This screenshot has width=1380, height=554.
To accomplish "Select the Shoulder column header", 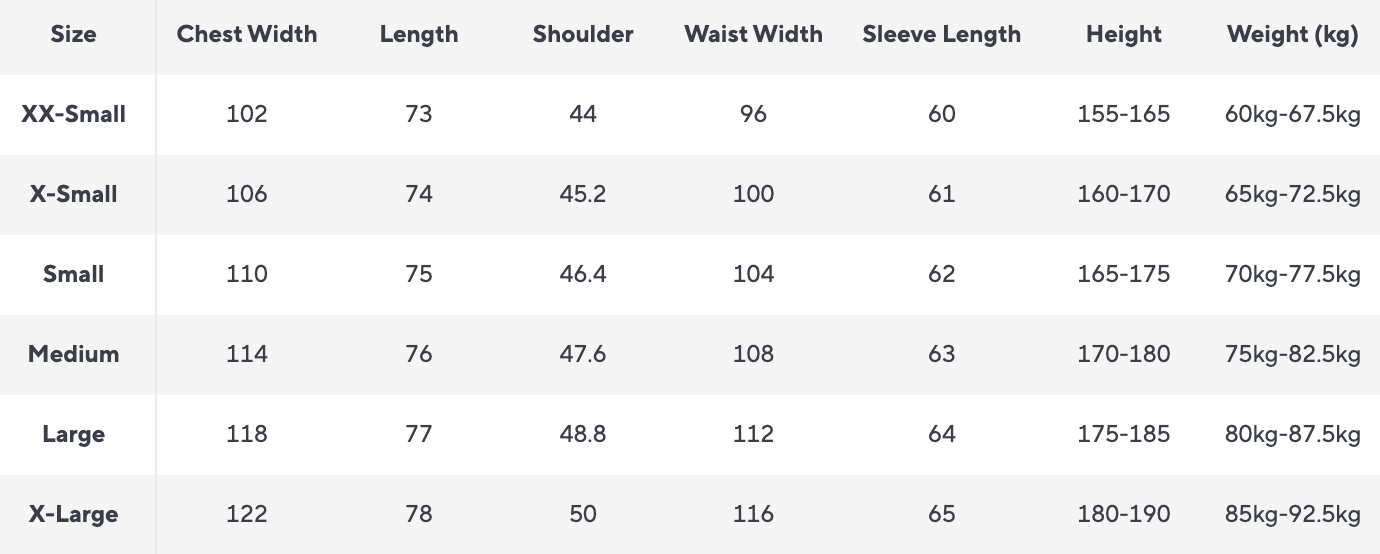I will 583,34.
